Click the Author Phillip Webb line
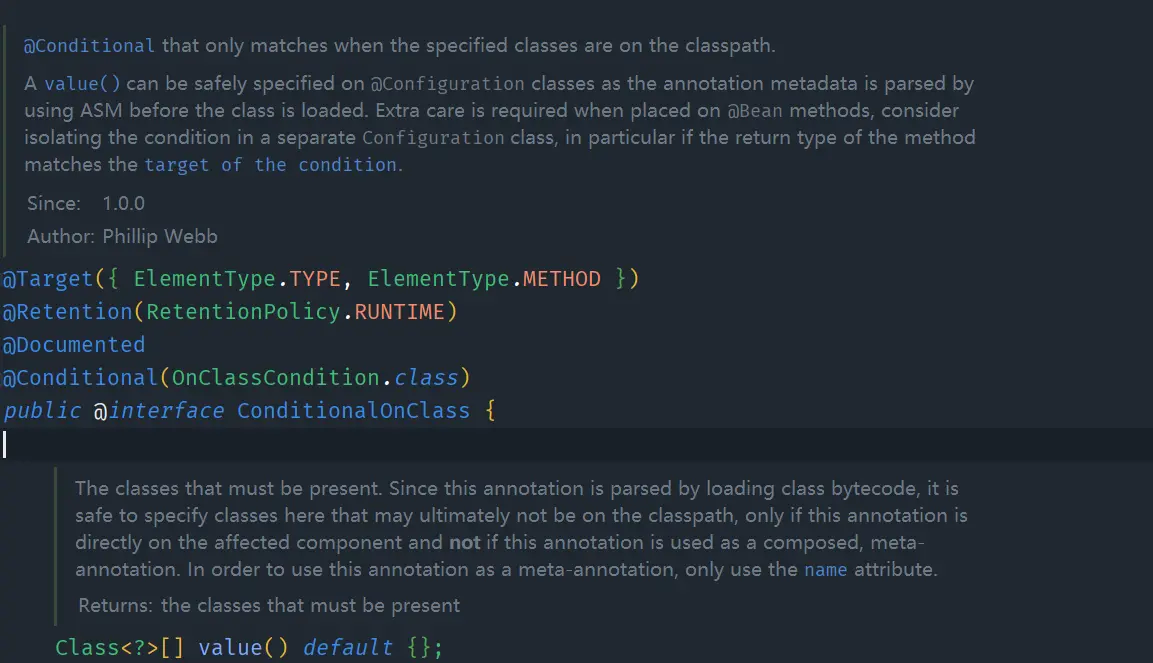The width and height of the screenshot is (1153, 663). (x=122, y=237)
